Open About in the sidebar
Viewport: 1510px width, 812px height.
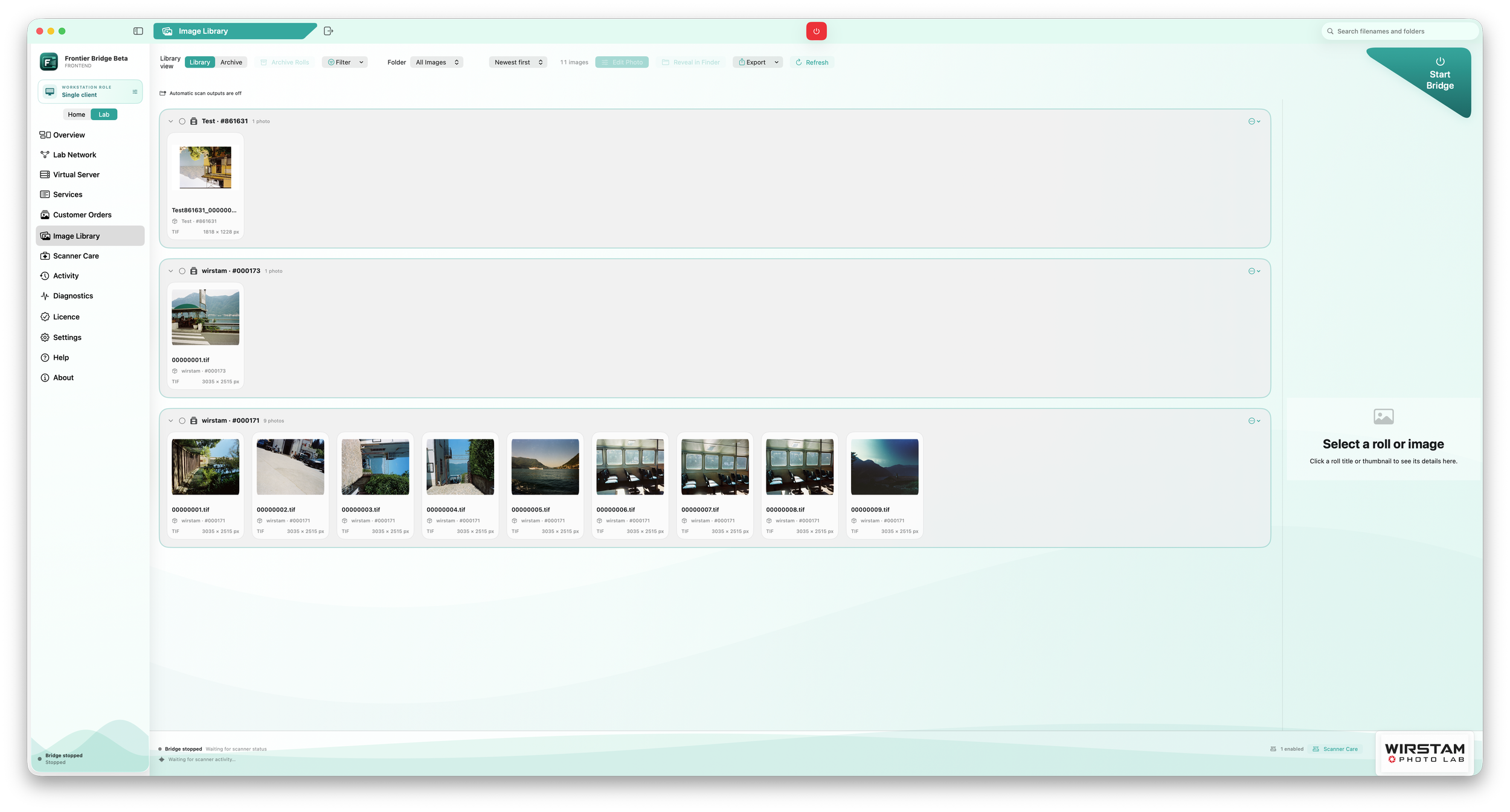pyautogui.click(x=90, y=378)
